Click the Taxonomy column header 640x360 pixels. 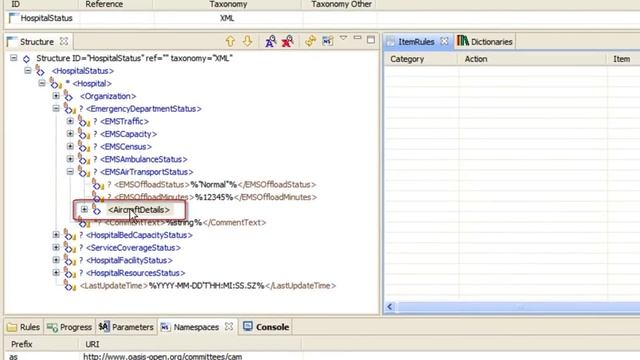coord(228,4)
